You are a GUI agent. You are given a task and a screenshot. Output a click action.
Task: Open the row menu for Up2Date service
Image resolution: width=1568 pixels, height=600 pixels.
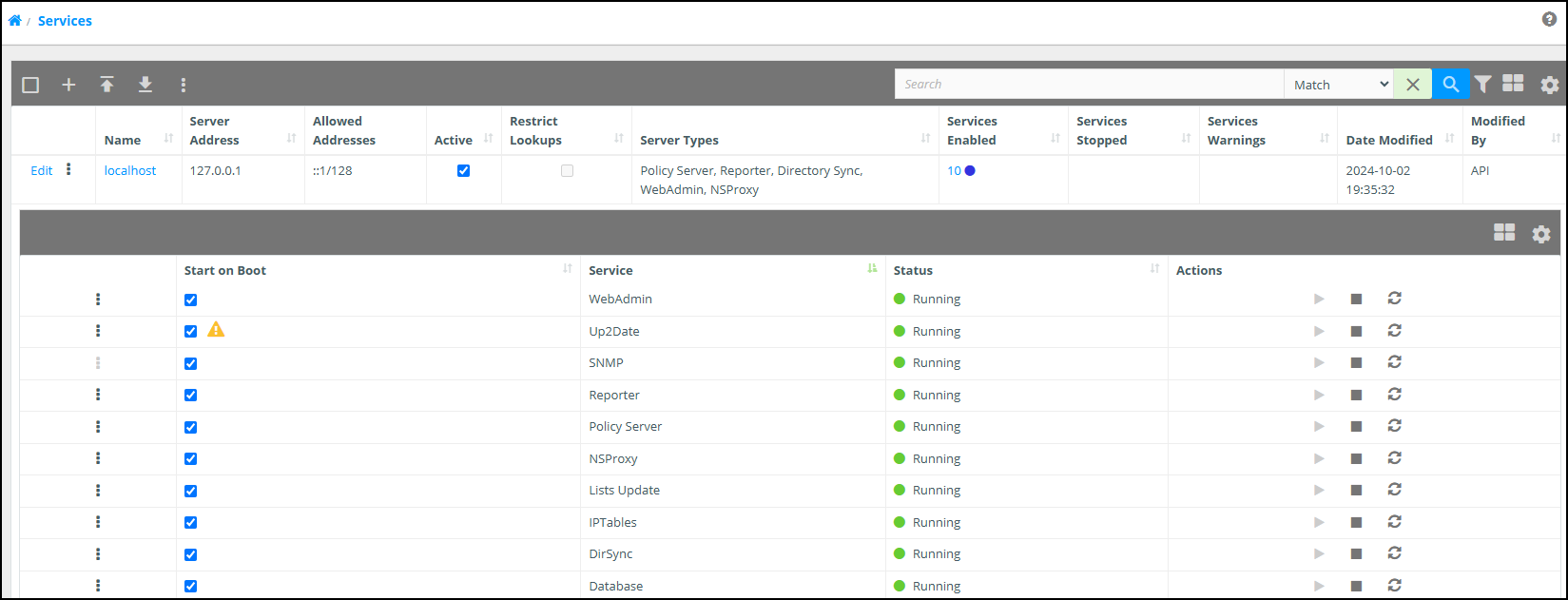point(98,331)
